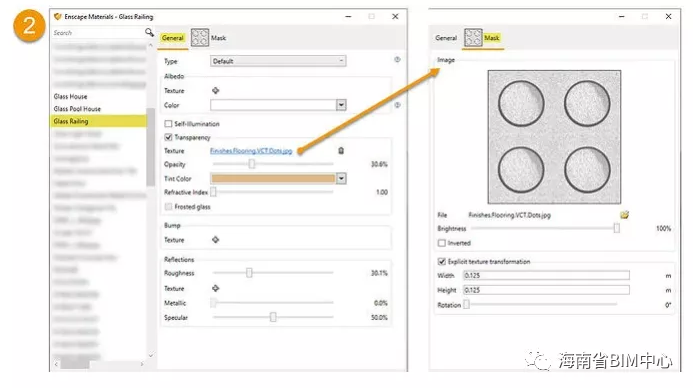Switch to the General tab in right window
The image size is (693, 388).
coord(446,38)
